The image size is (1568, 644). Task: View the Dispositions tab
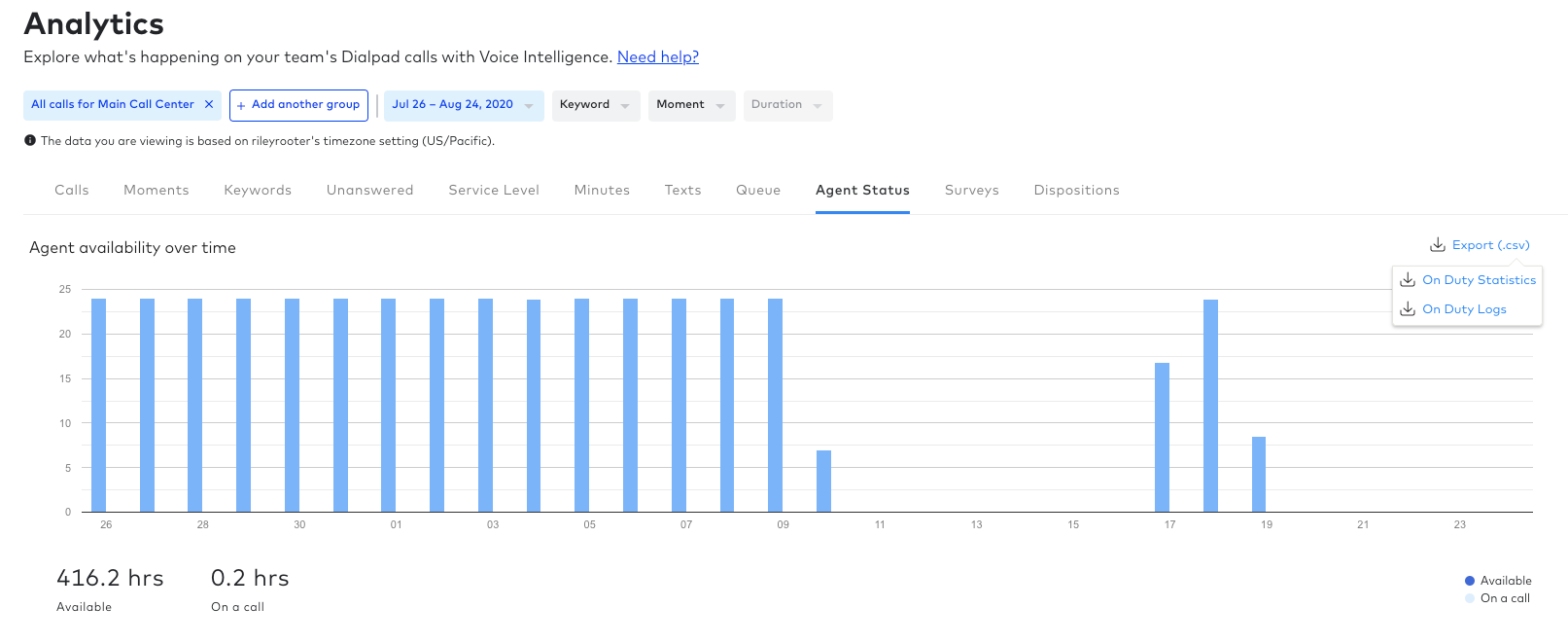pyautogui.click(x=1077, y=190)
